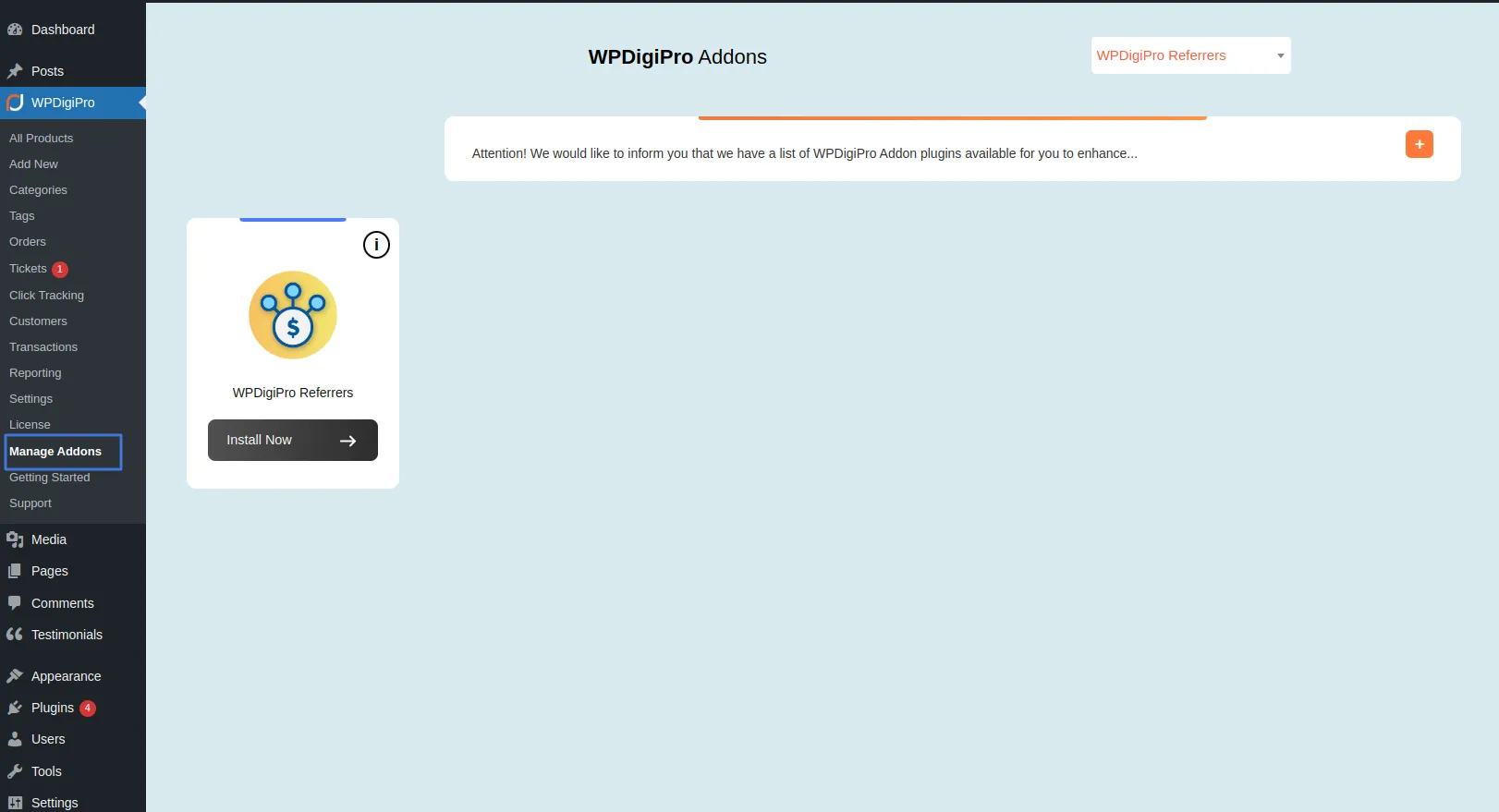The width and height of the screenshot is (1499, 812).
Task: Open Appearance menu
Action: [x=67, y=676]
